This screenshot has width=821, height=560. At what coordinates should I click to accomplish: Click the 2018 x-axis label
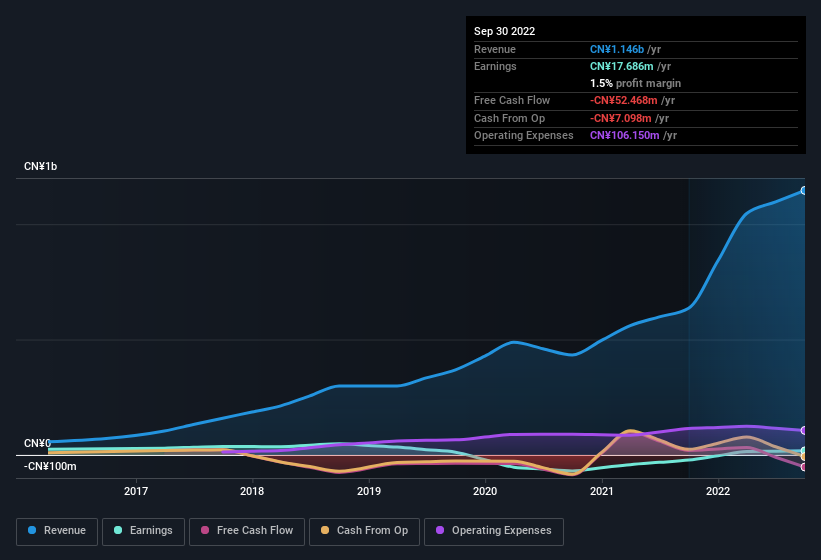(x=252, y=491)
